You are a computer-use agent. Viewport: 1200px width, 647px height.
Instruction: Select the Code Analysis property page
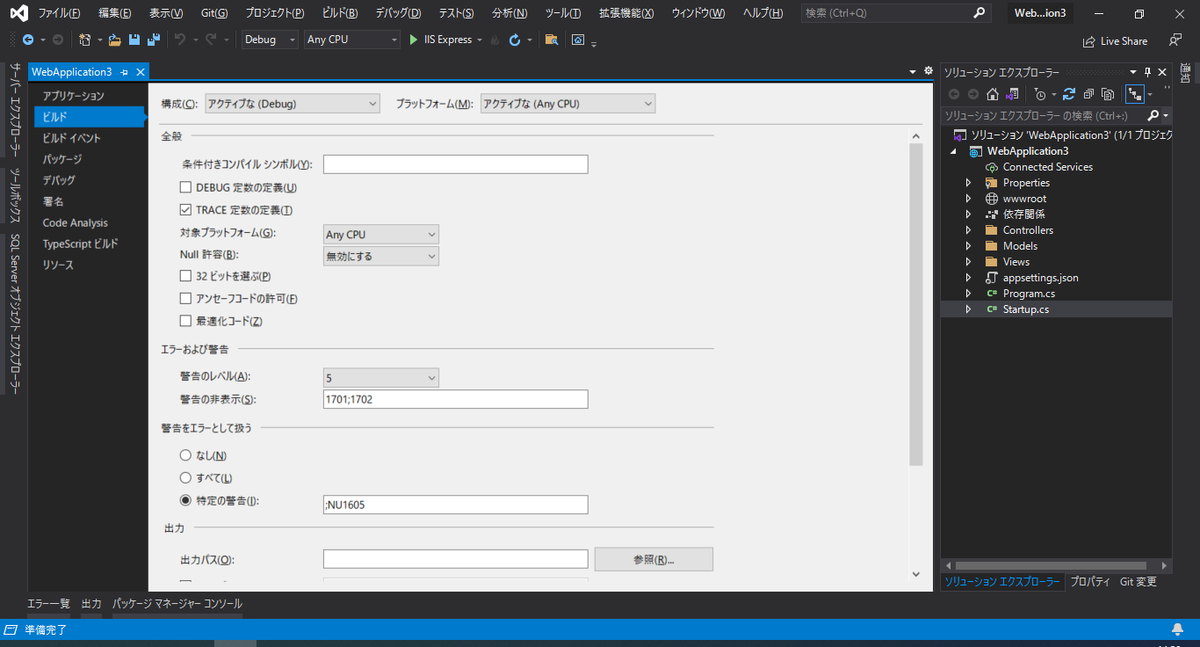(75, 223)
